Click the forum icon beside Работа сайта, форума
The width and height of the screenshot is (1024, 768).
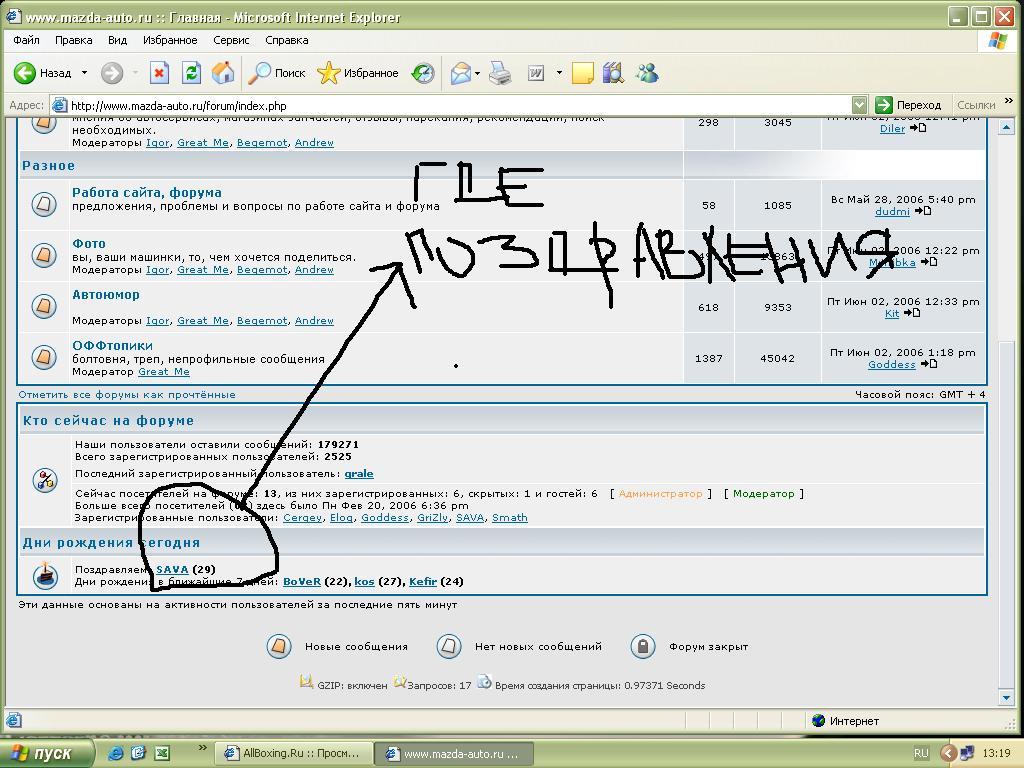click(44, 204)
